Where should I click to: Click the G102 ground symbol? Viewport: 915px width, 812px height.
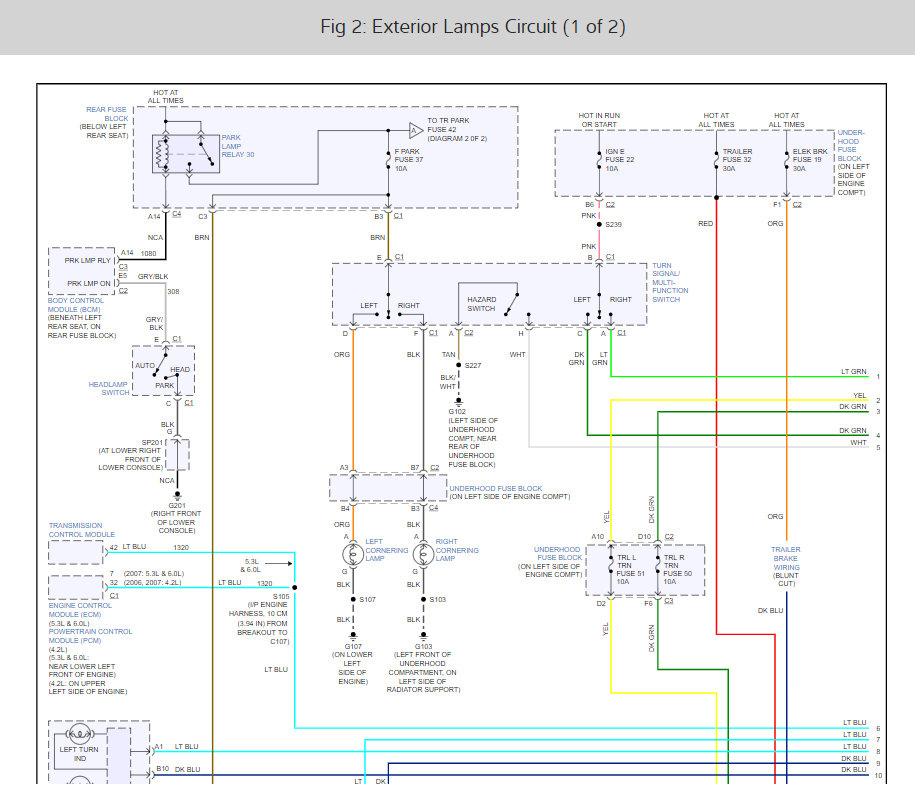tap(459, 399)
